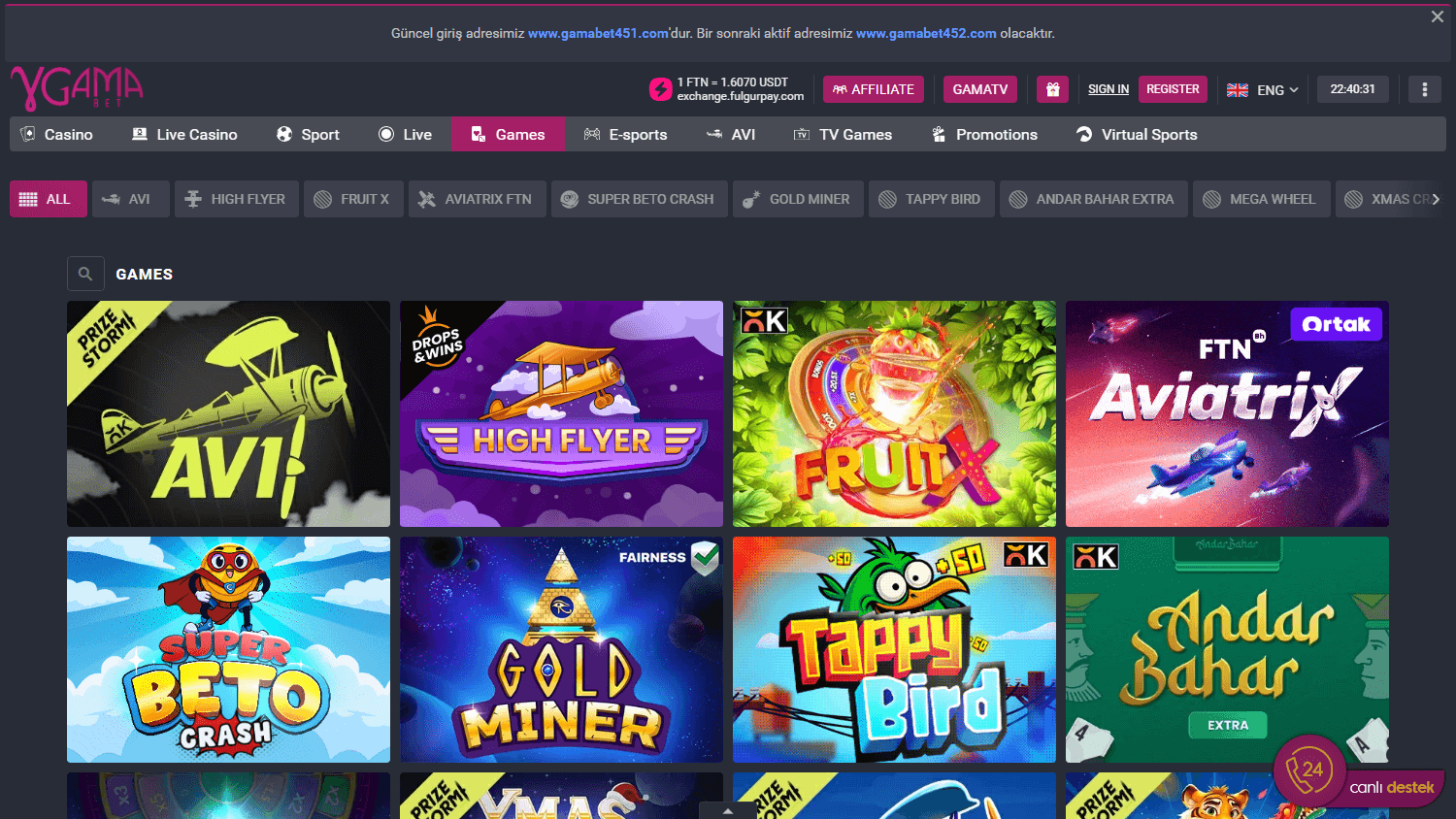Click the gift box icon

pos(1052,88)
